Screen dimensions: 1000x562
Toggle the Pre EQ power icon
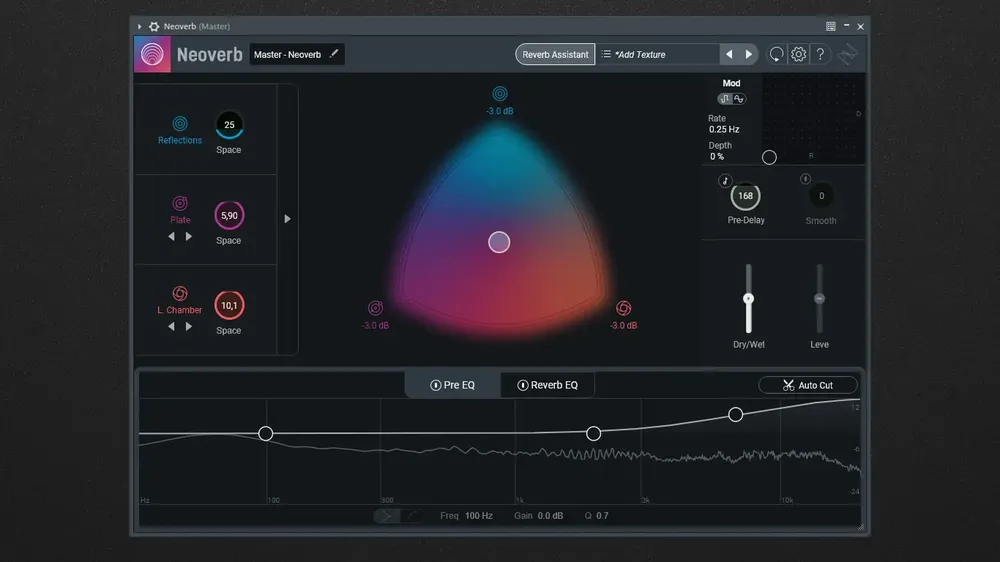coord(436,385)
